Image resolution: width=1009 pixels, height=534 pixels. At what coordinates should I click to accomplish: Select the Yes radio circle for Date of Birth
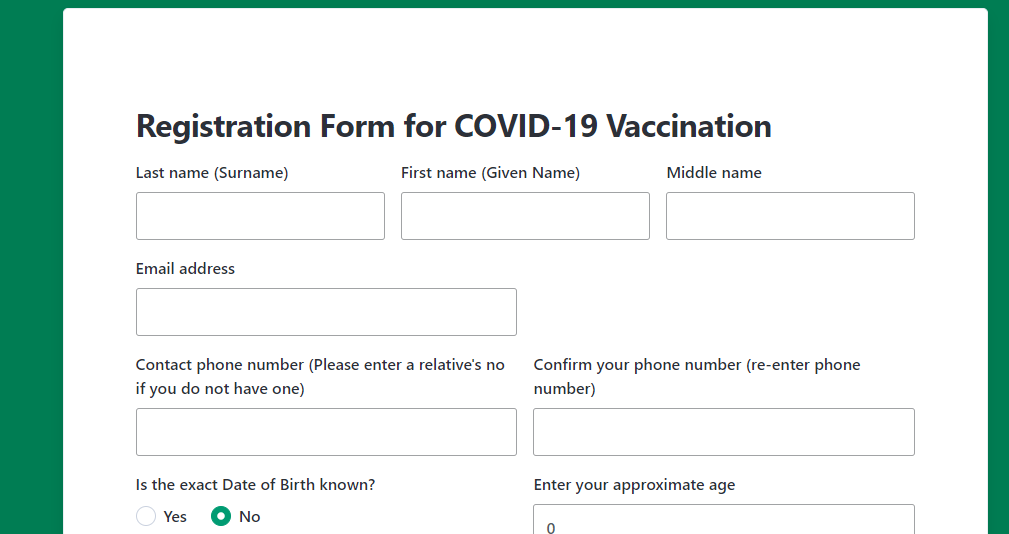tap(146, 516)
